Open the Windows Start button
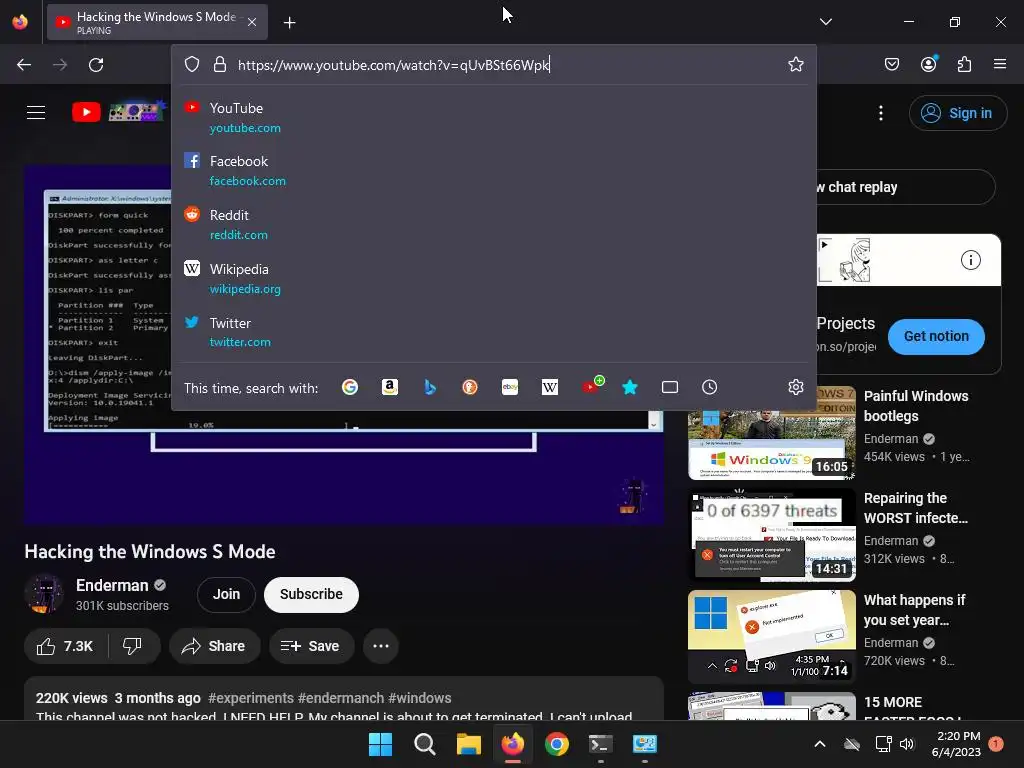The height and width of the screenshot is (768, 1024). (x=380, y=744)
